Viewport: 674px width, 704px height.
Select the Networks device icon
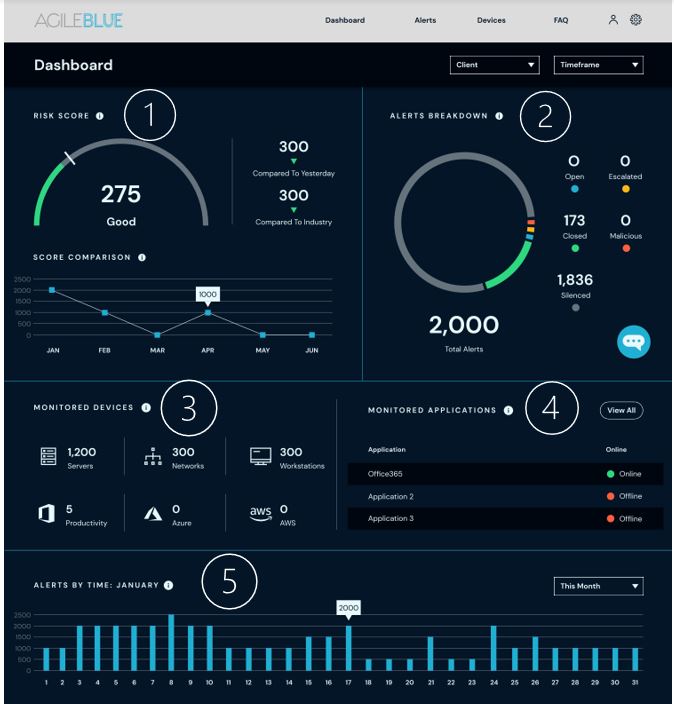[x=153, y=456]
